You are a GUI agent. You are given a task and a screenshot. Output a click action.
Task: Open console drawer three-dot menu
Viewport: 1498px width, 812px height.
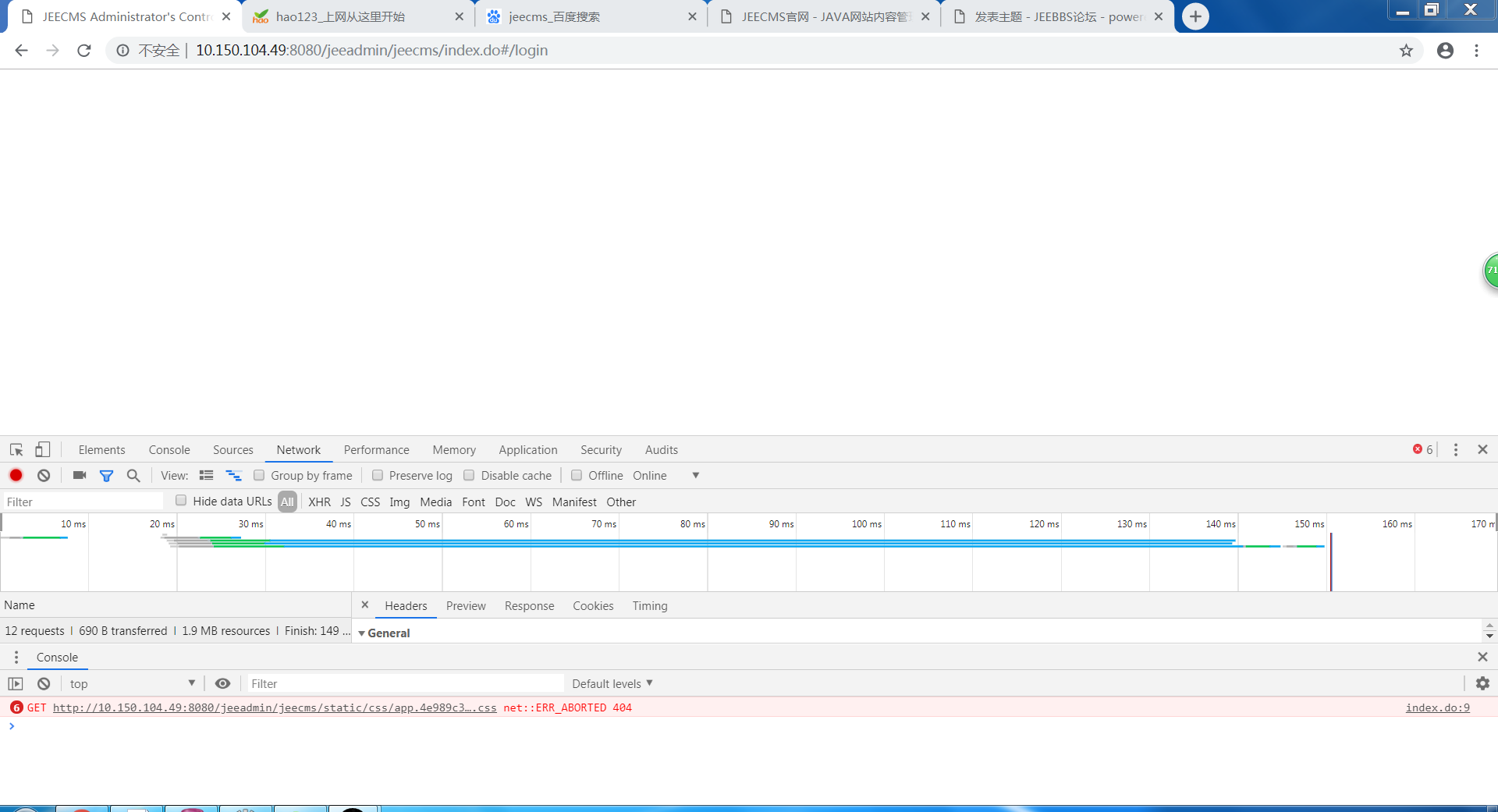coord(16,658)
